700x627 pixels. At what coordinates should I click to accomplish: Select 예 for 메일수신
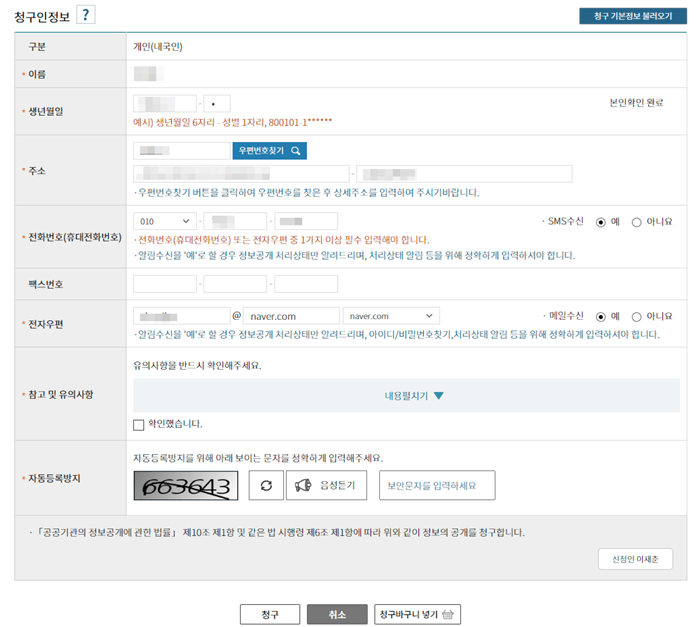(601, 317)
